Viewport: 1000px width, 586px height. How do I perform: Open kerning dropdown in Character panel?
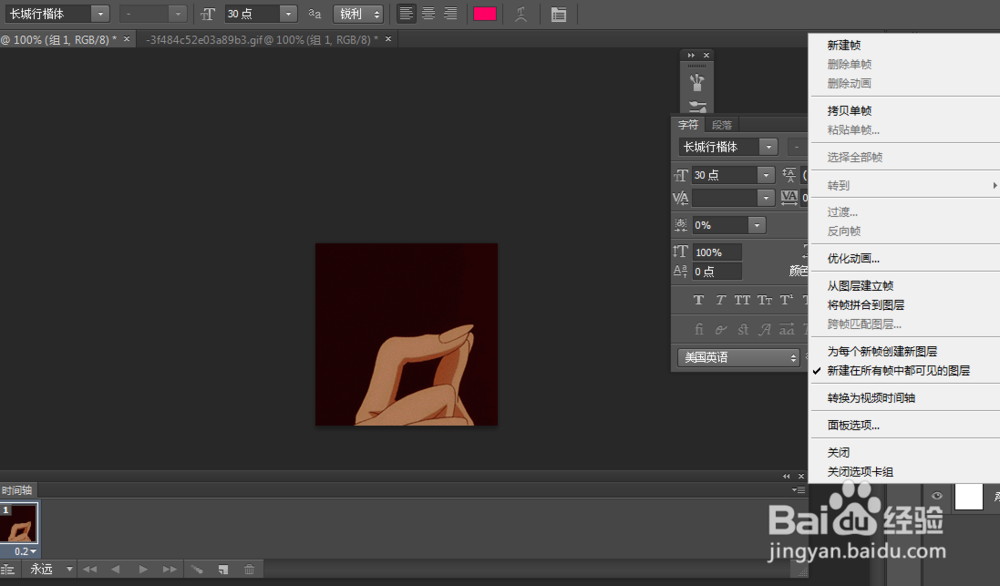click(x=765, y=198)
